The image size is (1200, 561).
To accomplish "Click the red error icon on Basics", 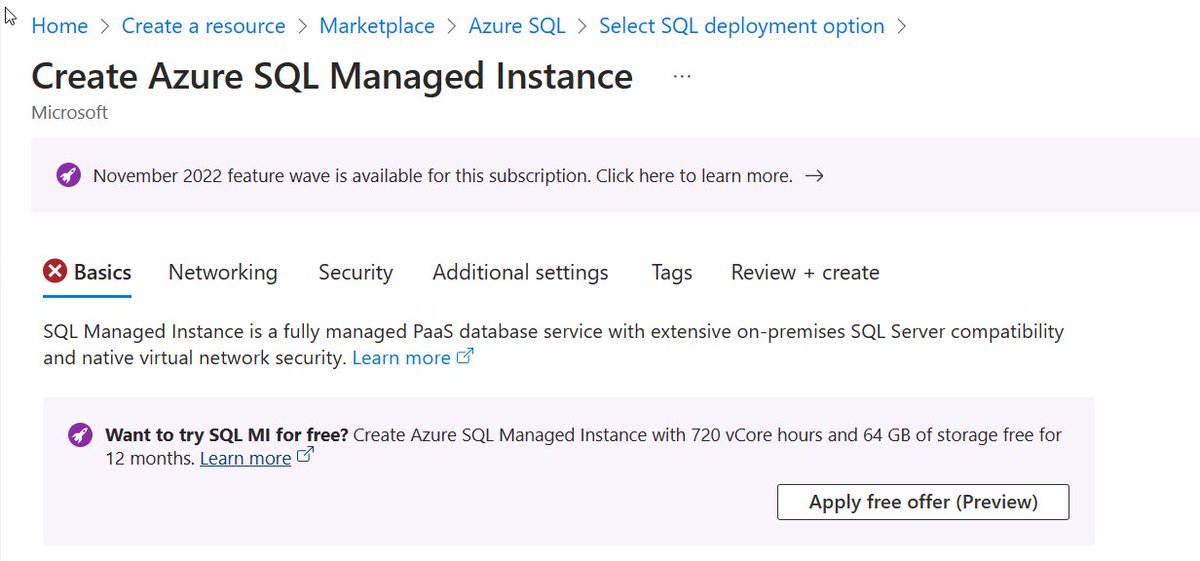I will point(56,272).
